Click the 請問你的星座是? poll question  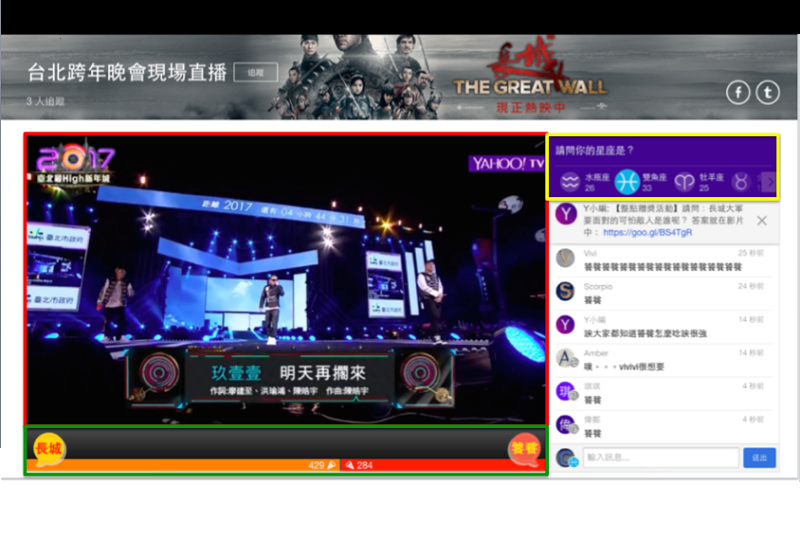(x=594, y=150)
